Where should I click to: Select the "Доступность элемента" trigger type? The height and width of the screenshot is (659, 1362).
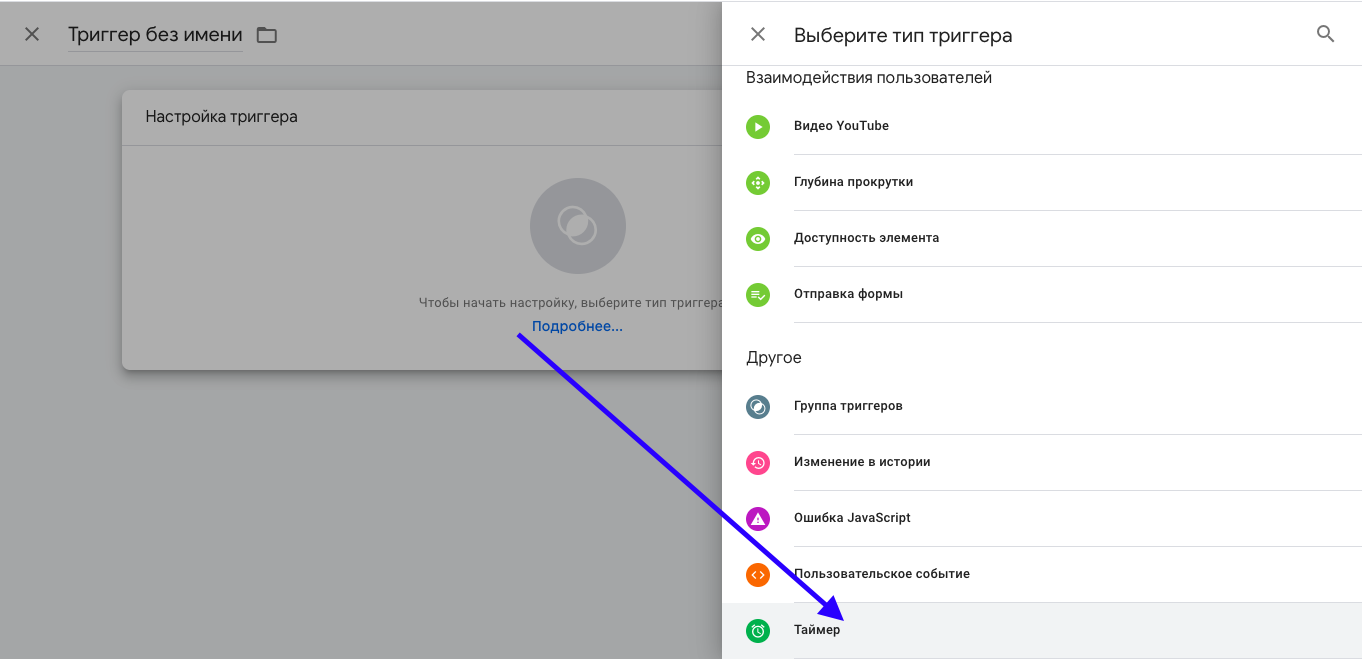[1042, 238]
